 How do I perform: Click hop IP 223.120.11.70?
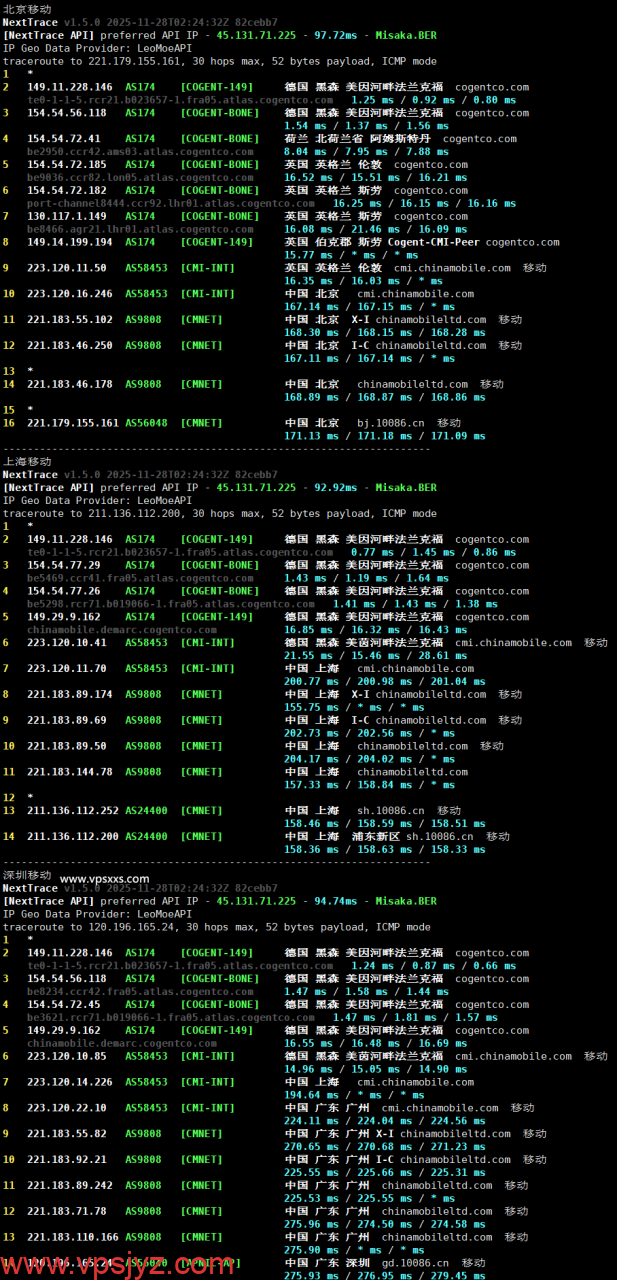(x=67, y=669)
